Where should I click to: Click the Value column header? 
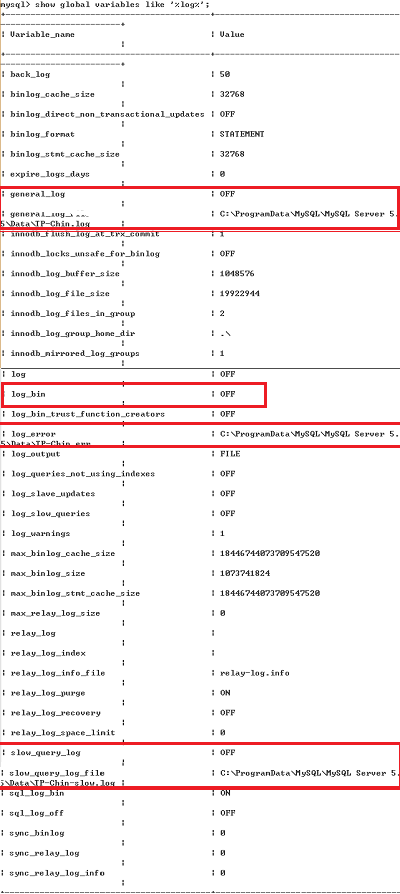232,35
